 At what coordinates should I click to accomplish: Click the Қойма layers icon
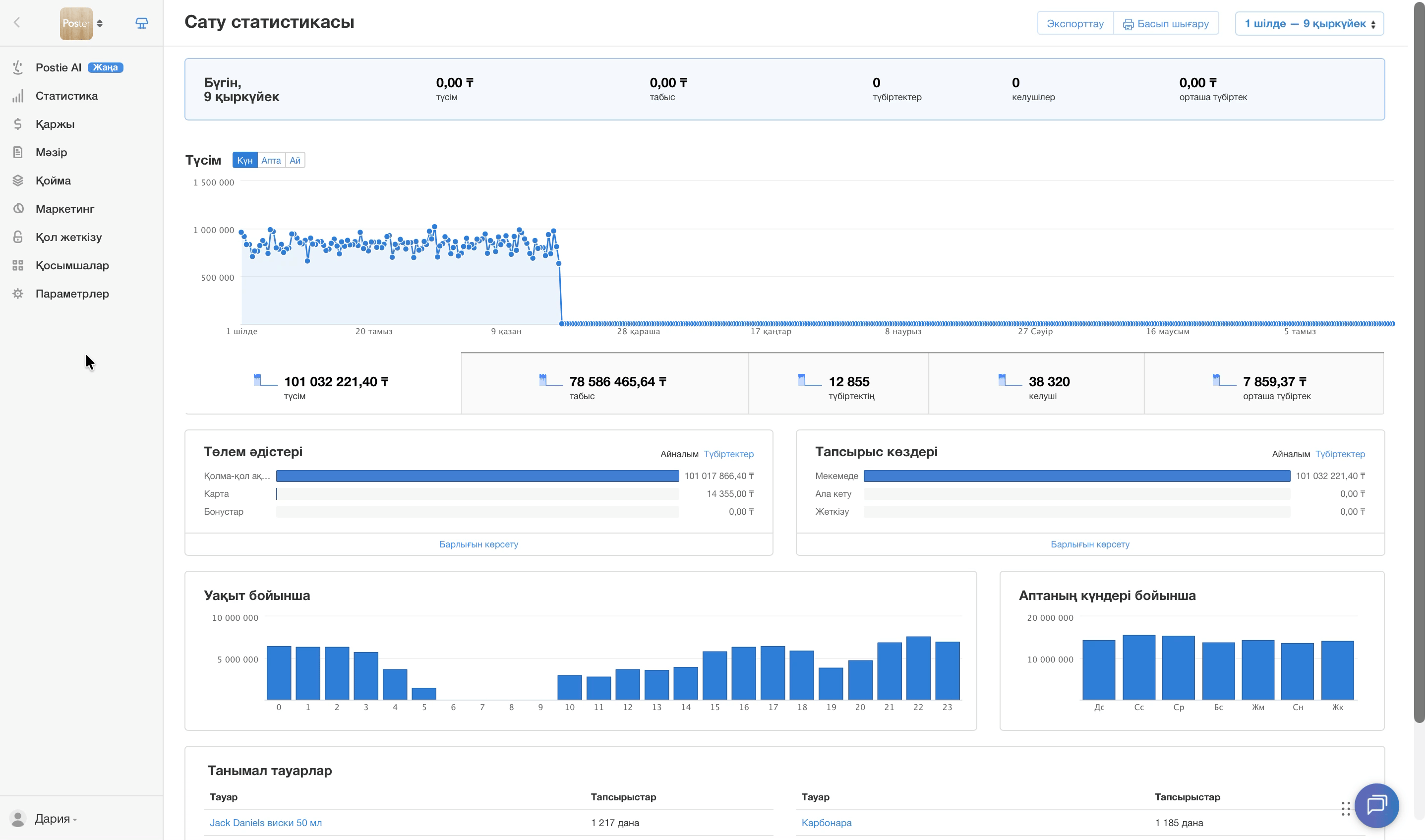tap(18, 181)
